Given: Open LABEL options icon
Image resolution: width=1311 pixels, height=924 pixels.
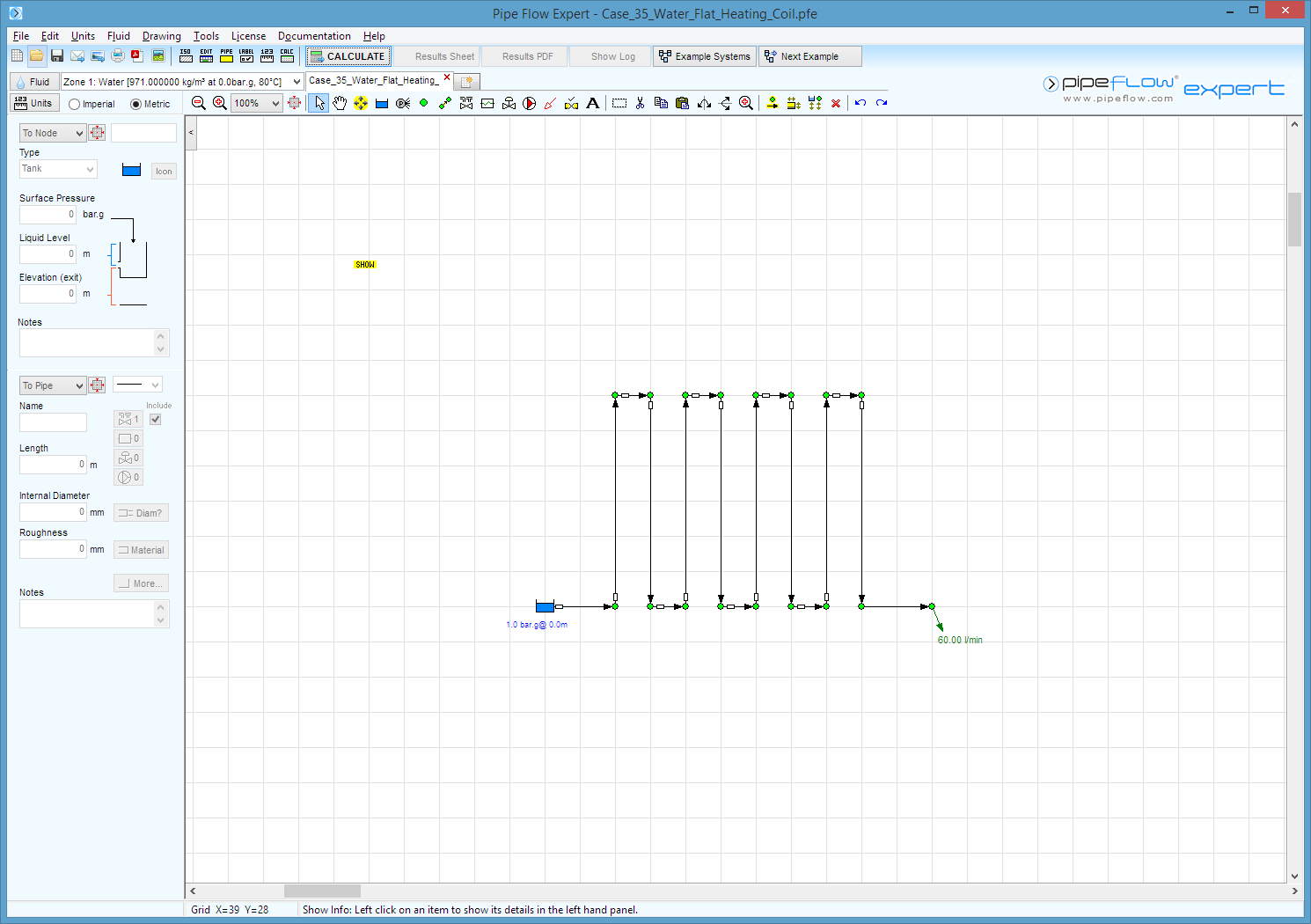Looking at the screenshot, I should point(246,56).
